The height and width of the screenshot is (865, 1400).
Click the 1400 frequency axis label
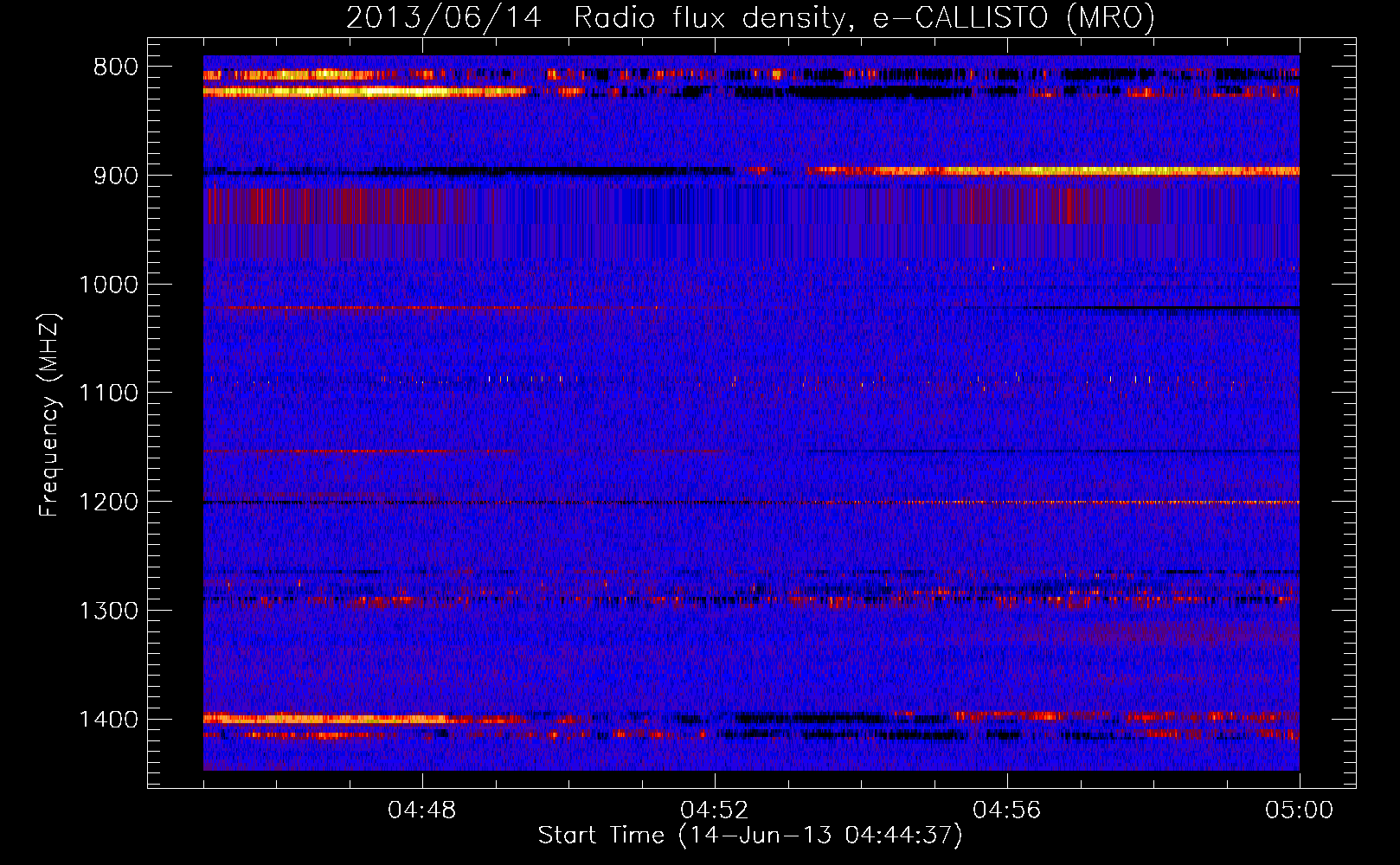pos(108,720)
